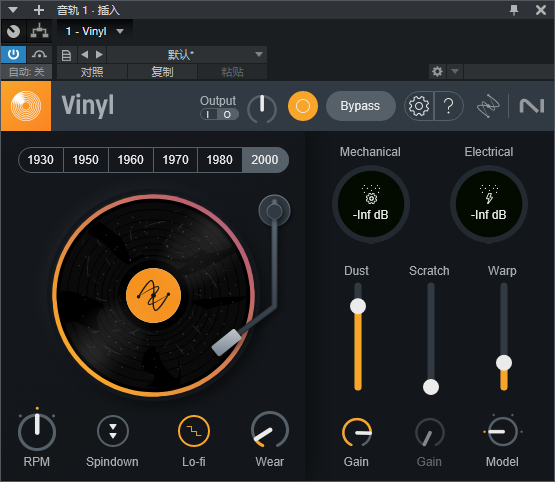Open the preset file document icon
Viewport: 555px width, 482px height.
tap(66, 55)
